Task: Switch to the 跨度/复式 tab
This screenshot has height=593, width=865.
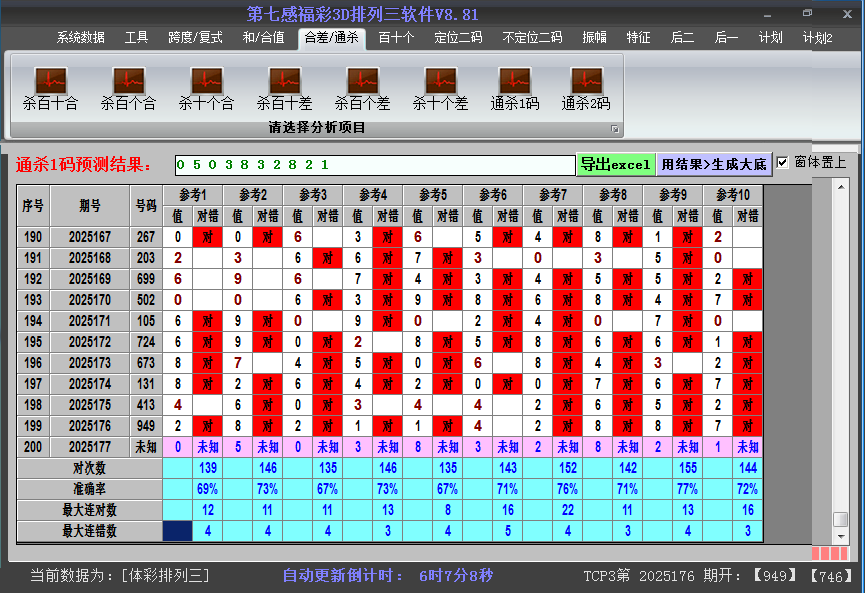Action: pos(195,38)
